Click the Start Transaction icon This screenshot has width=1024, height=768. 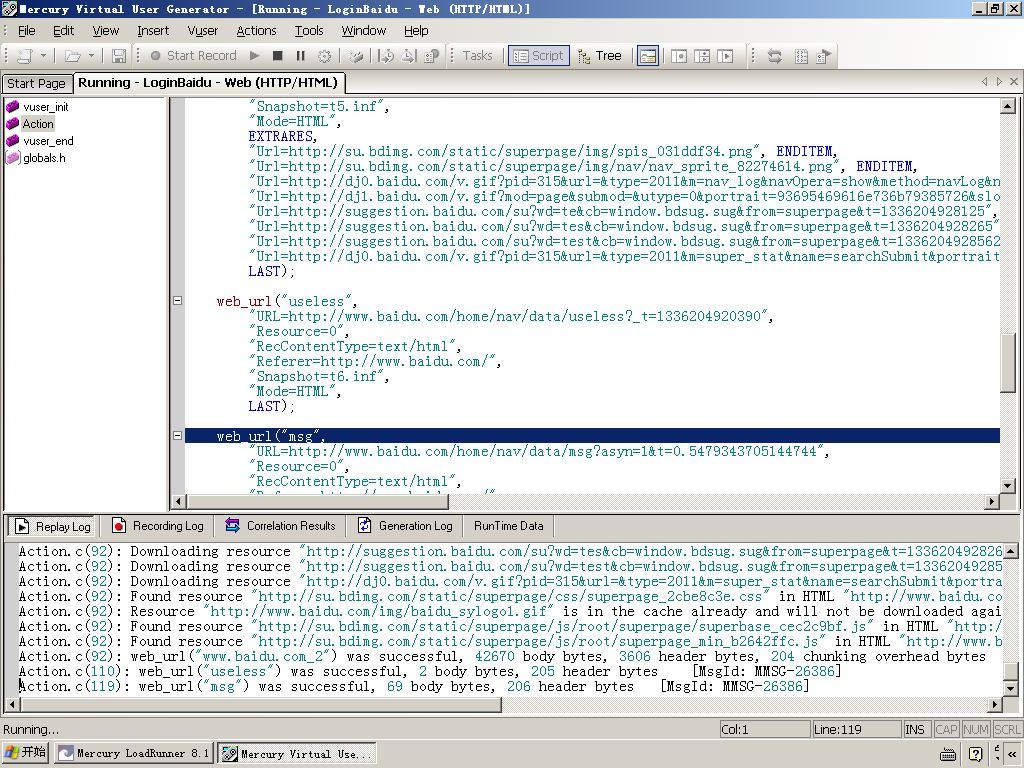(x=386, y=56)
